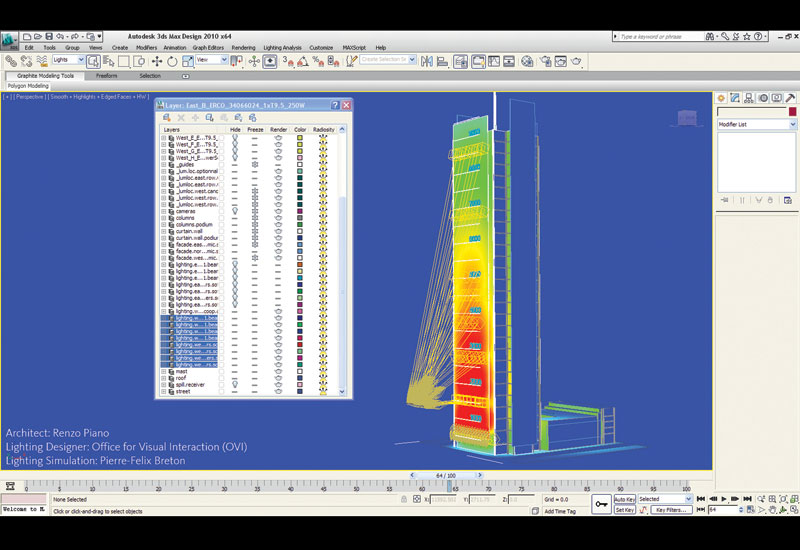The image size is (800, 550).
Task: Click the object color swatch in Modify panel
Action: tap(792, 111)
